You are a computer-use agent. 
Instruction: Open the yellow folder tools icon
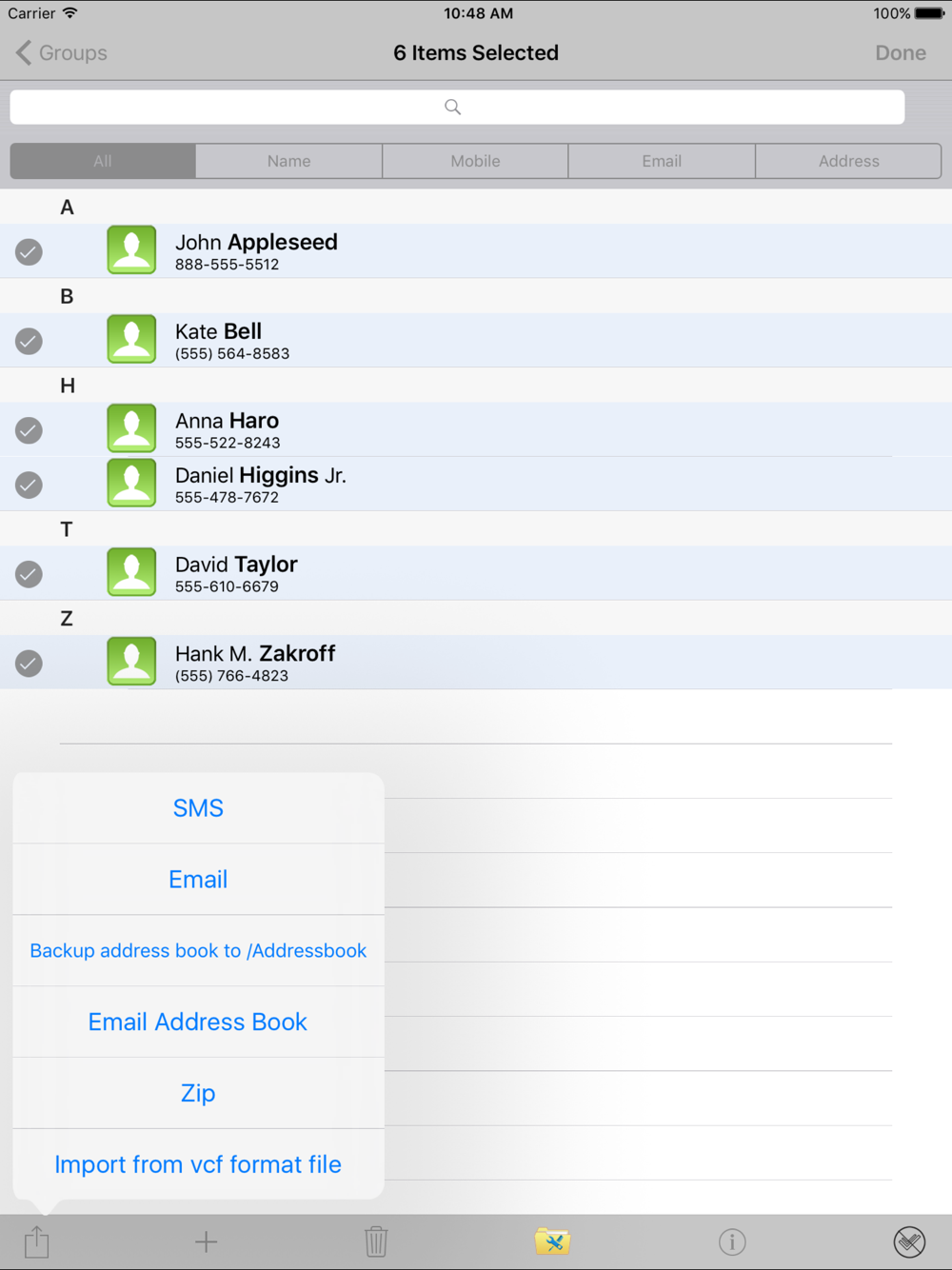[x=552, y=1241]
